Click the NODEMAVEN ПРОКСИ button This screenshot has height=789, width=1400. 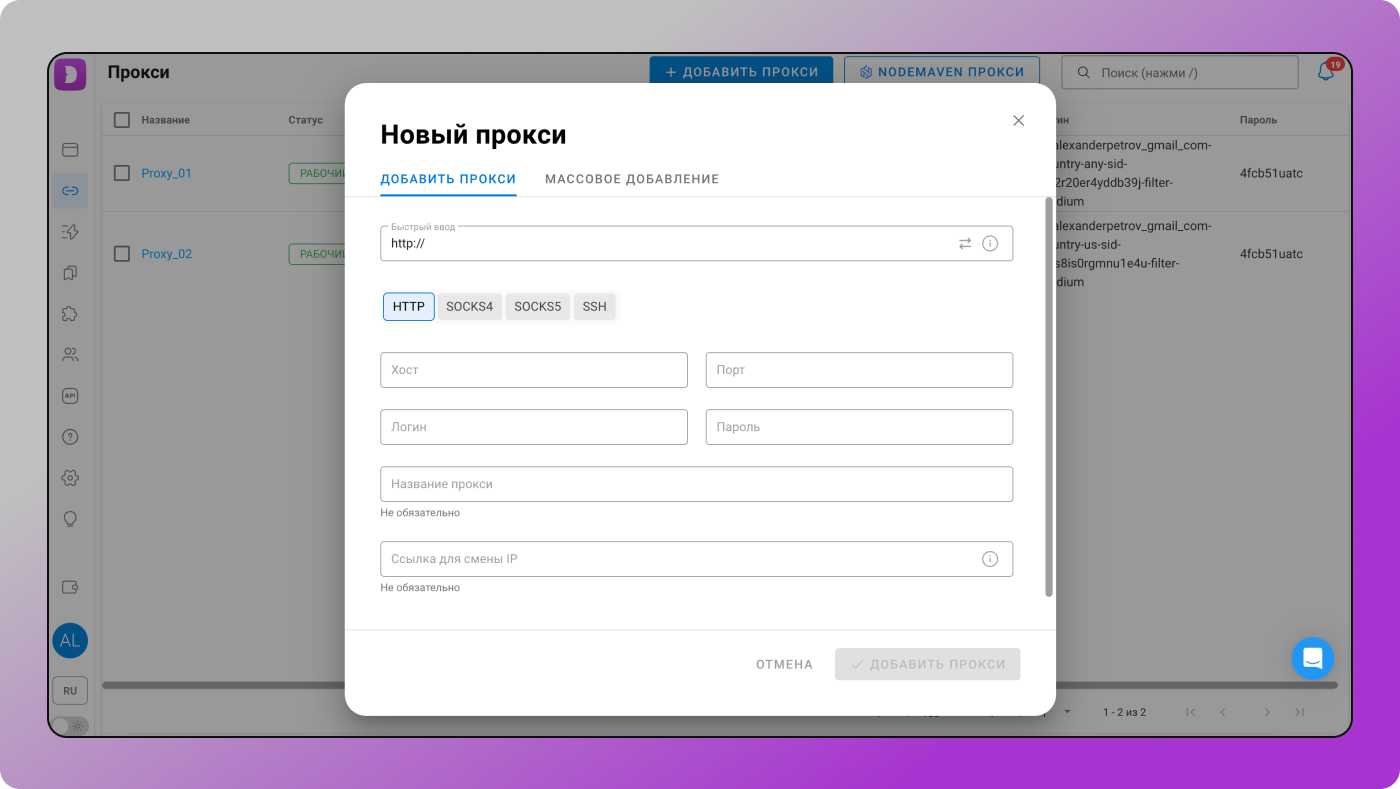pos(941,71)
